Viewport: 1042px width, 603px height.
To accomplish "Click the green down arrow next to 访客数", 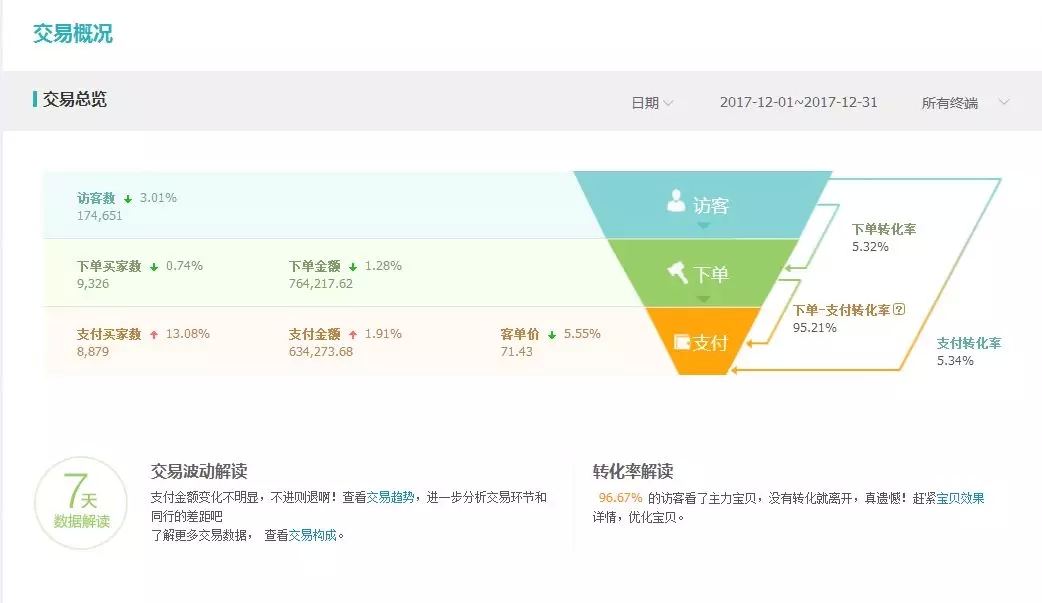I will coord(128,198).
